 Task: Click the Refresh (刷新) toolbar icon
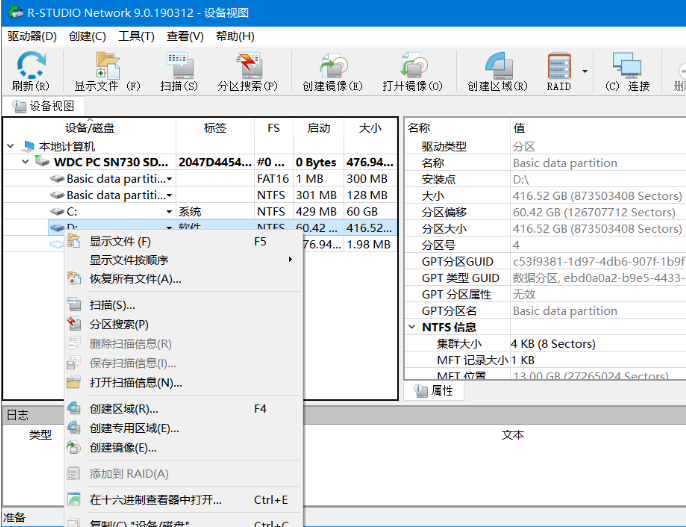click(x=31, y=71)
